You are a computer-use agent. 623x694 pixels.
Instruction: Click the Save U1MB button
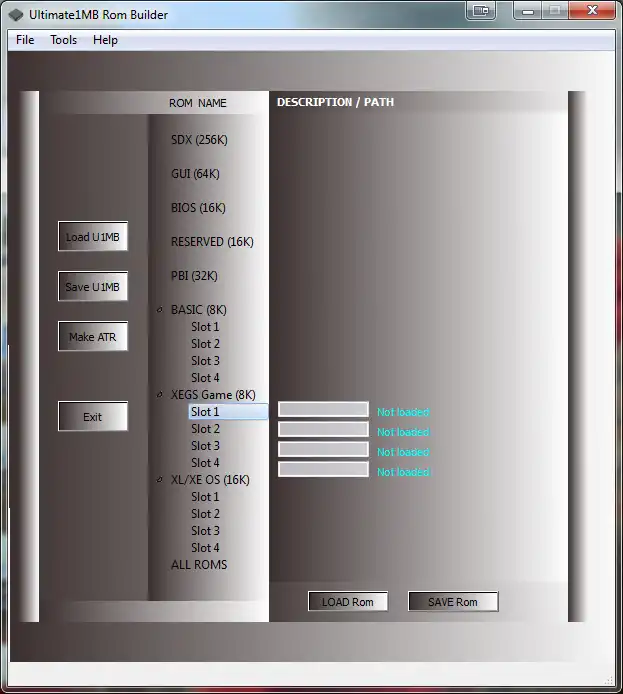[93, 286]
